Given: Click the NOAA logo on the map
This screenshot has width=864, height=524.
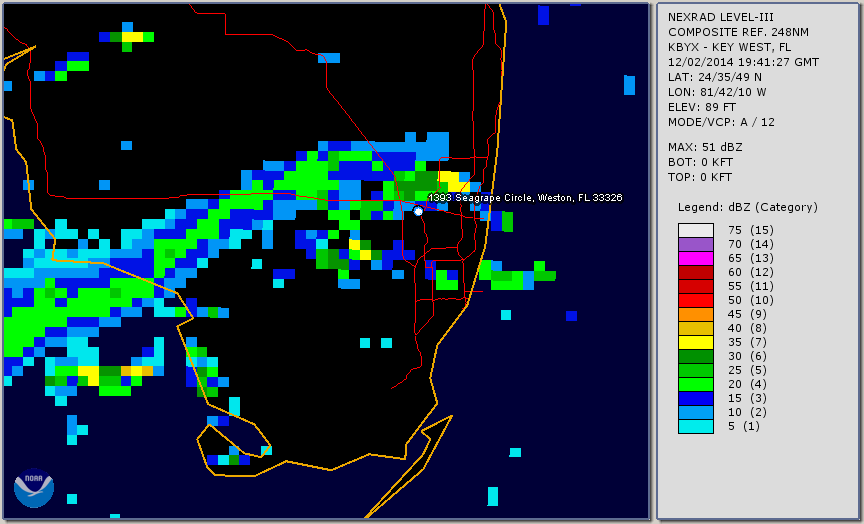Looking at the screenshot, I should (x=34, y=488).
